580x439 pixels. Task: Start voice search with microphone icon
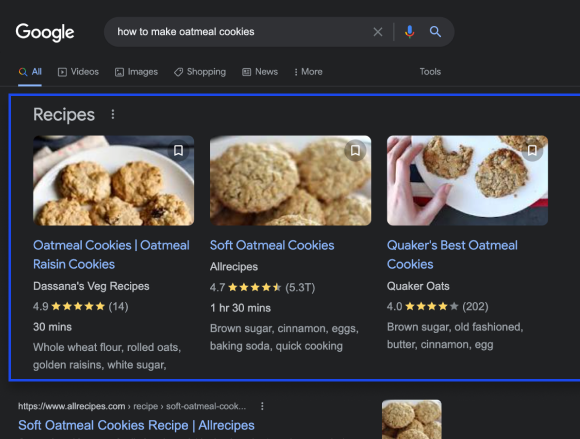tap(409, 32)
